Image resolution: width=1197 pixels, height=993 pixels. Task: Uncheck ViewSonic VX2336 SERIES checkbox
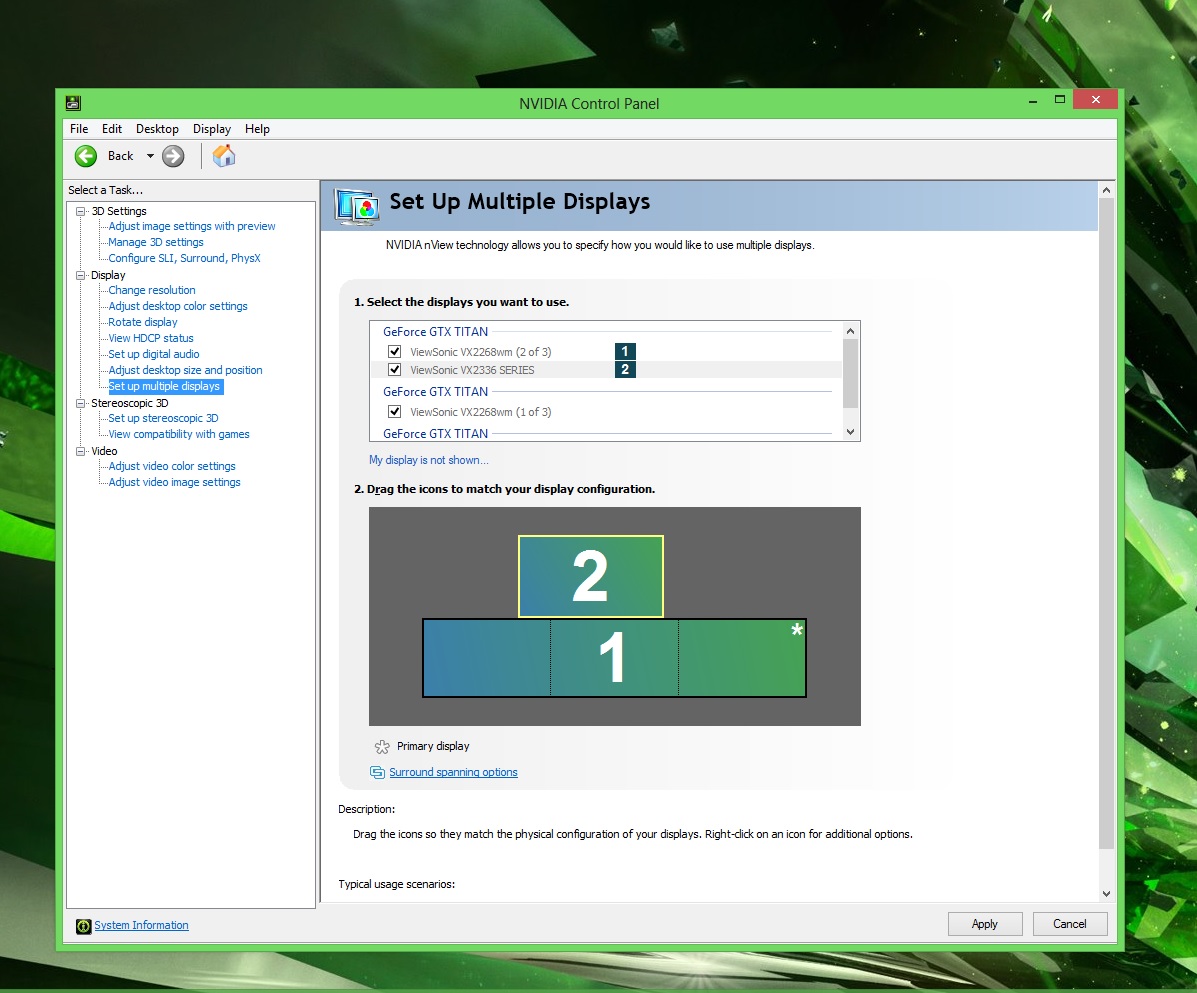(394, 370)
